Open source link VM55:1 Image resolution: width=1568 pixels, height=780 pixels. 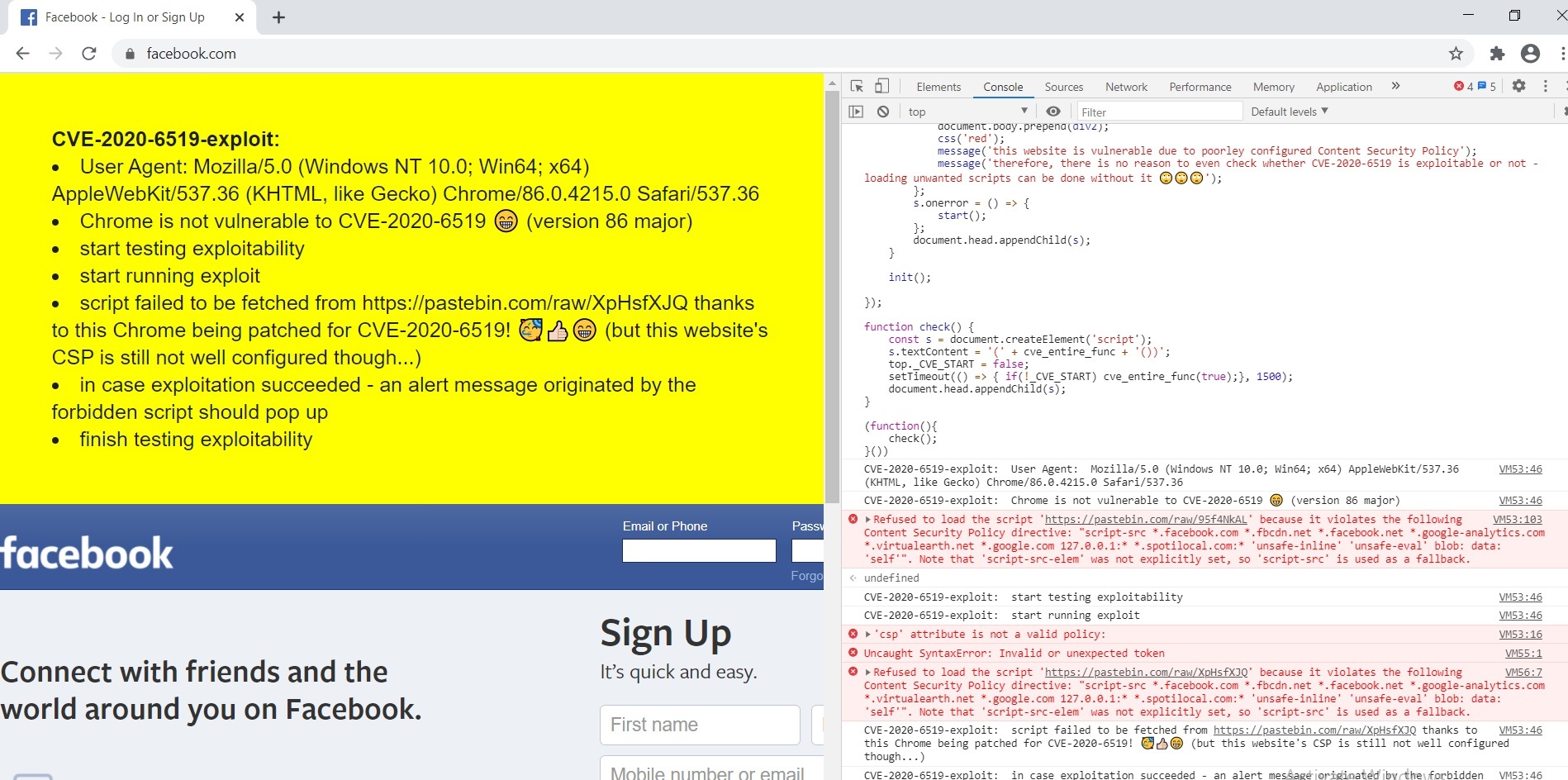coord(1523,654)
